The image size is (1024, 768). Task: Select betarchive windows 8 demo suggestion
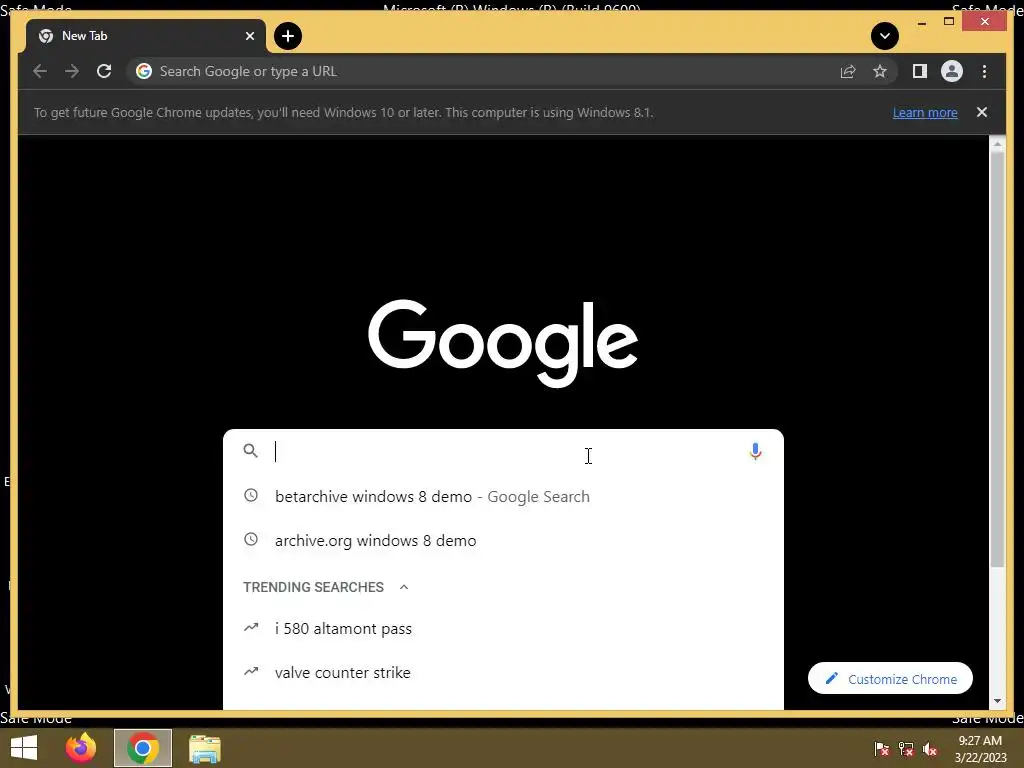click(x=503, y=496)
